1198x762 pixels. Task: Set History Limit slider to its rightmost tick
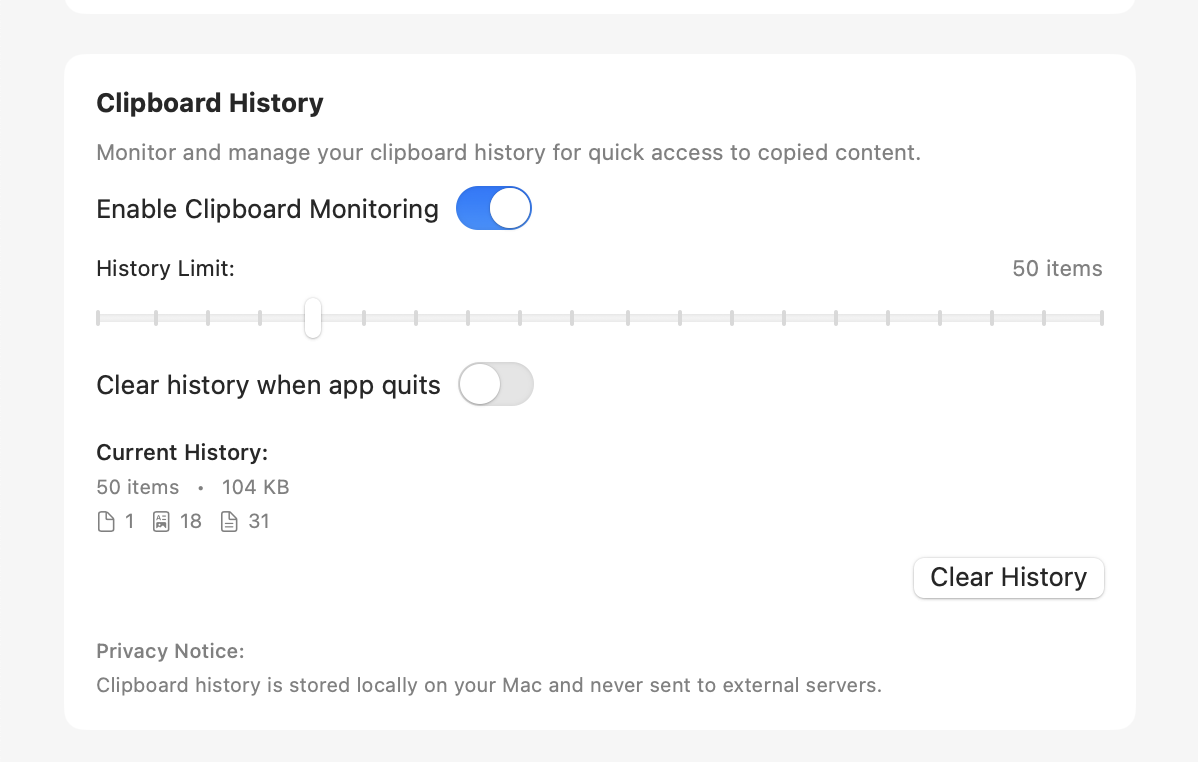coord(1101,318)
